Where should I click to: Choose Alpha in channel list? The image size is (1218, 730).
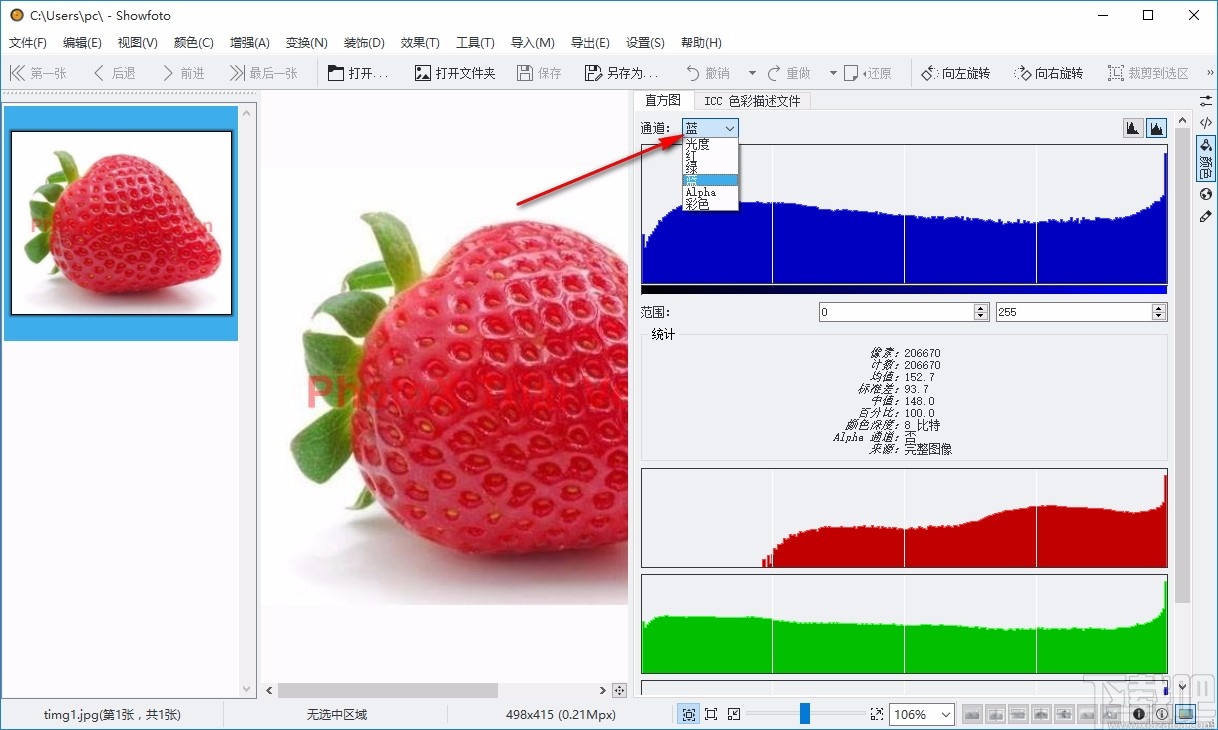pos(711,192)
